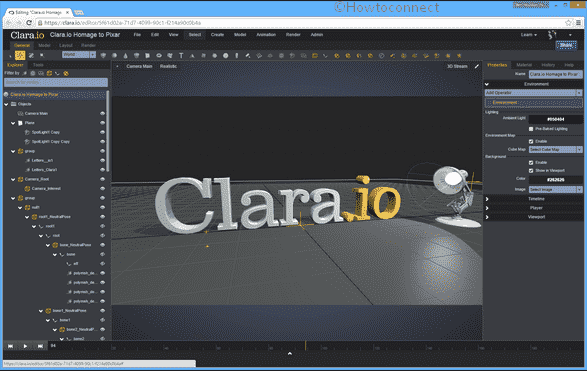
Task: Click the user avatar icon at top right
Action: [x=552, y=35]
